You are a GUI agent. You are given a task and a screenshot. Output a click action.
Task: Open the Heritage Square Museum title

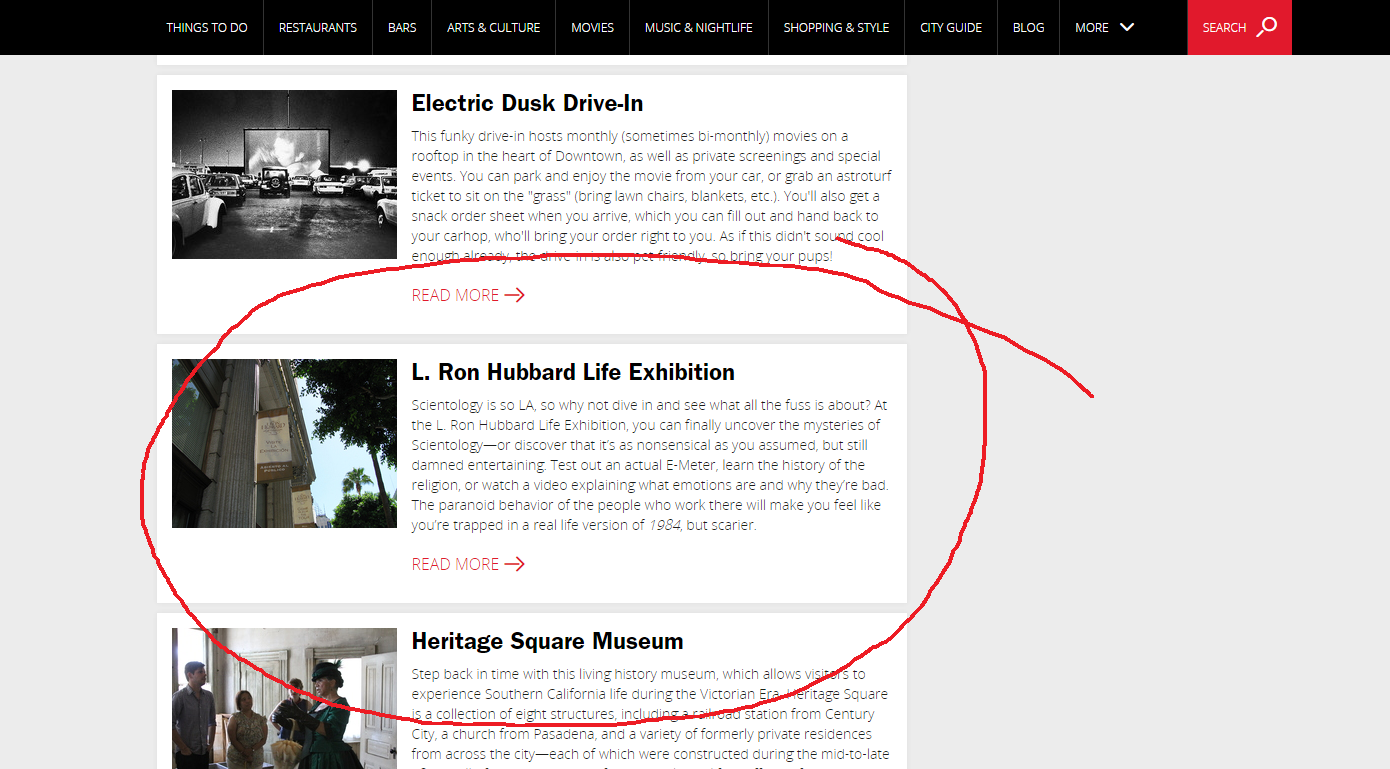[x=547, y=641]
